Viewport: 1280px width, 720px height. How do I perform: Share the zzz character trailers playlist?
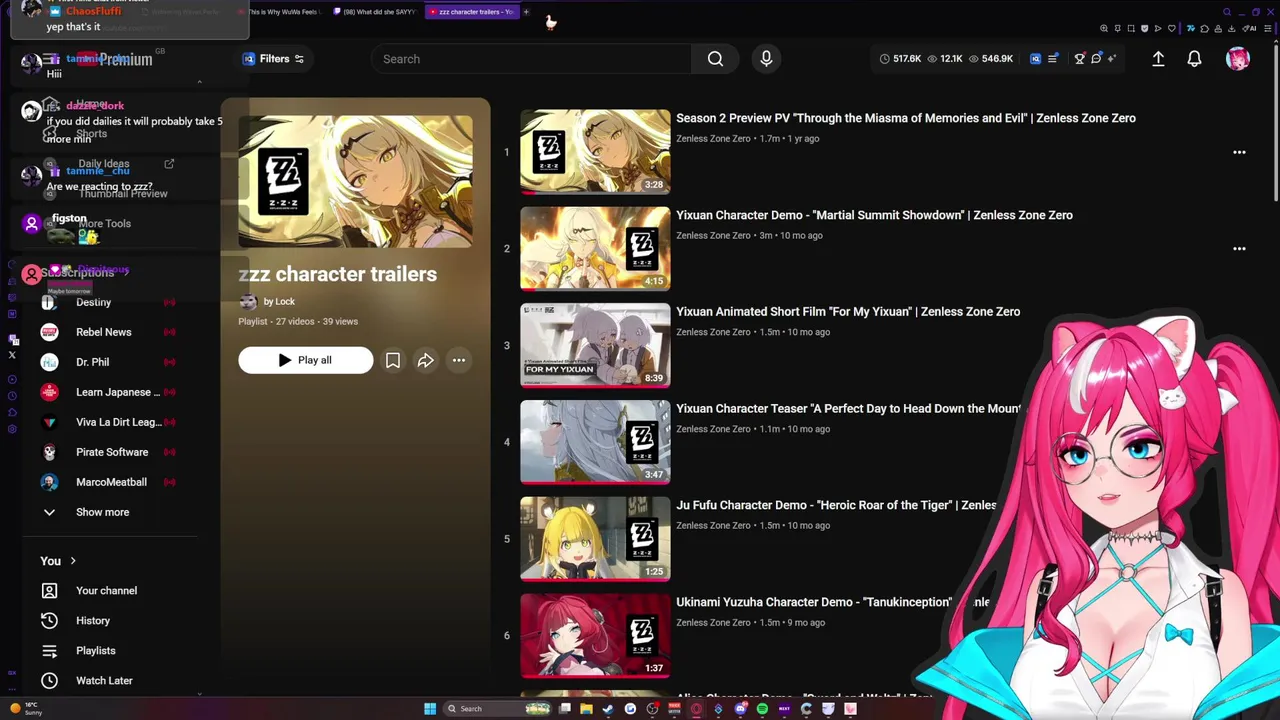point(426,360)
